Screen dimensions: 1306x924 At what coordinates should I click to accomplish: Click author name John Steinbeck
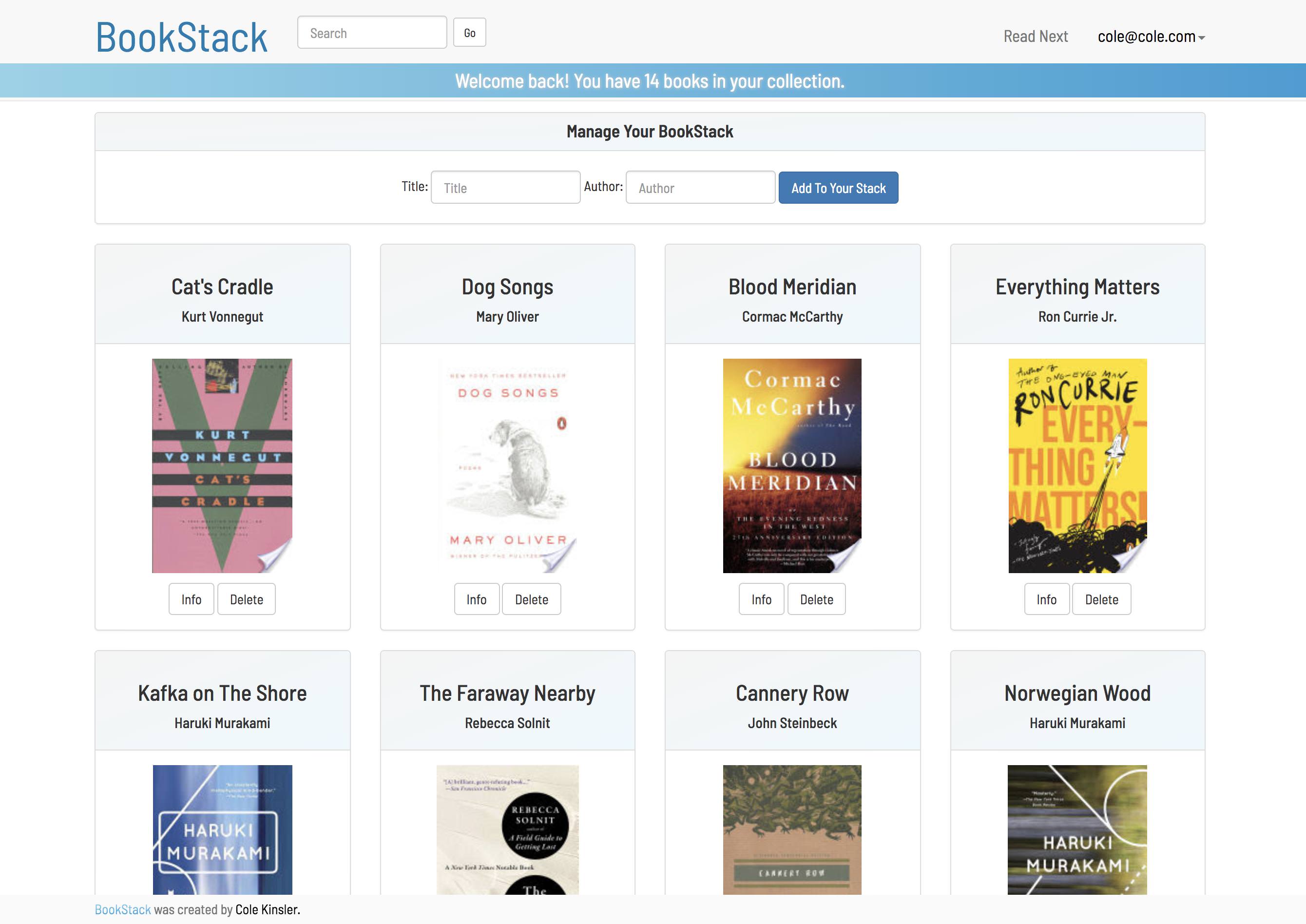tap(792, 723)
